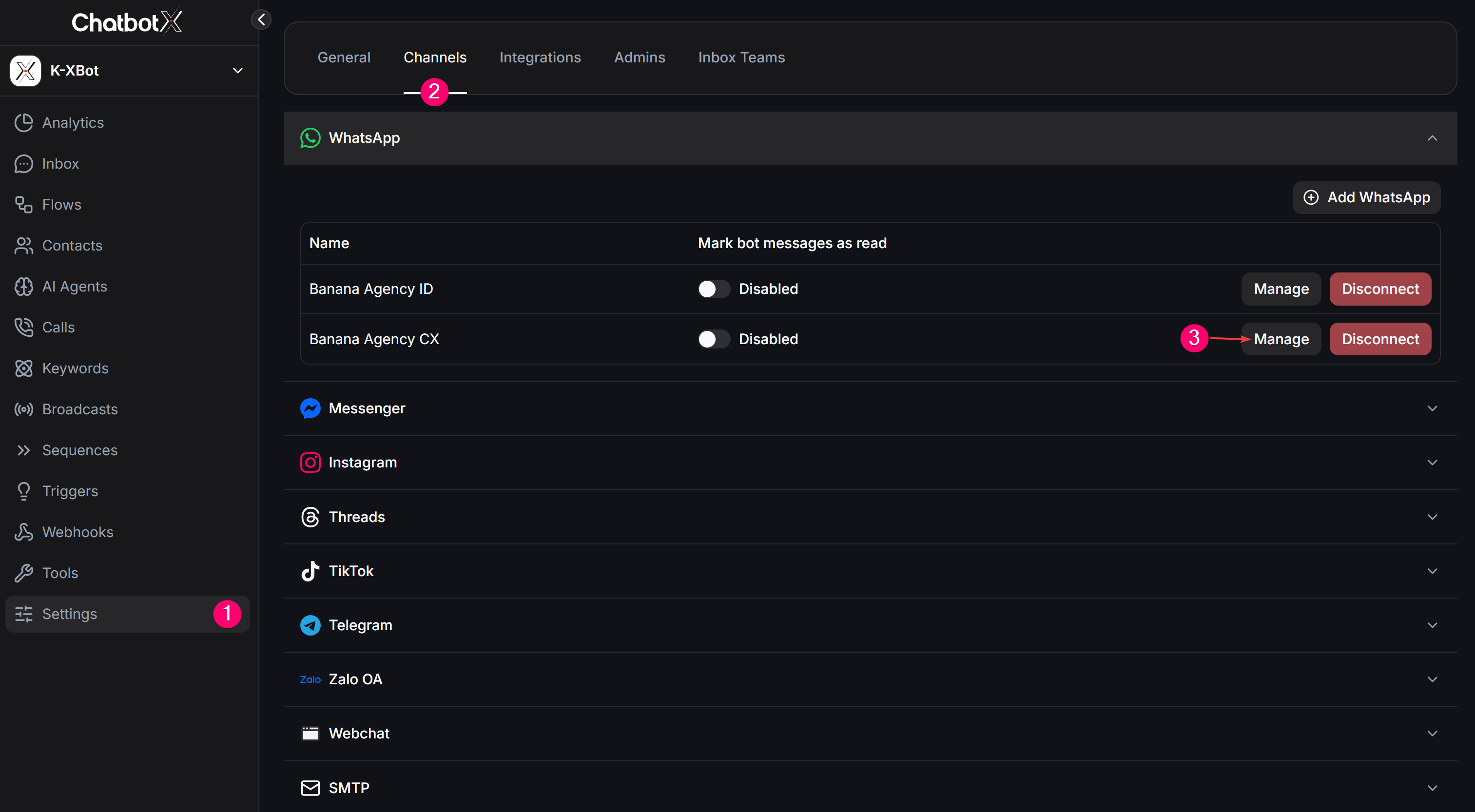This screenshot has height=812, width=1475.
Task: Open the Contacts page
Action: pyautogui.click(x=128, y=245)
